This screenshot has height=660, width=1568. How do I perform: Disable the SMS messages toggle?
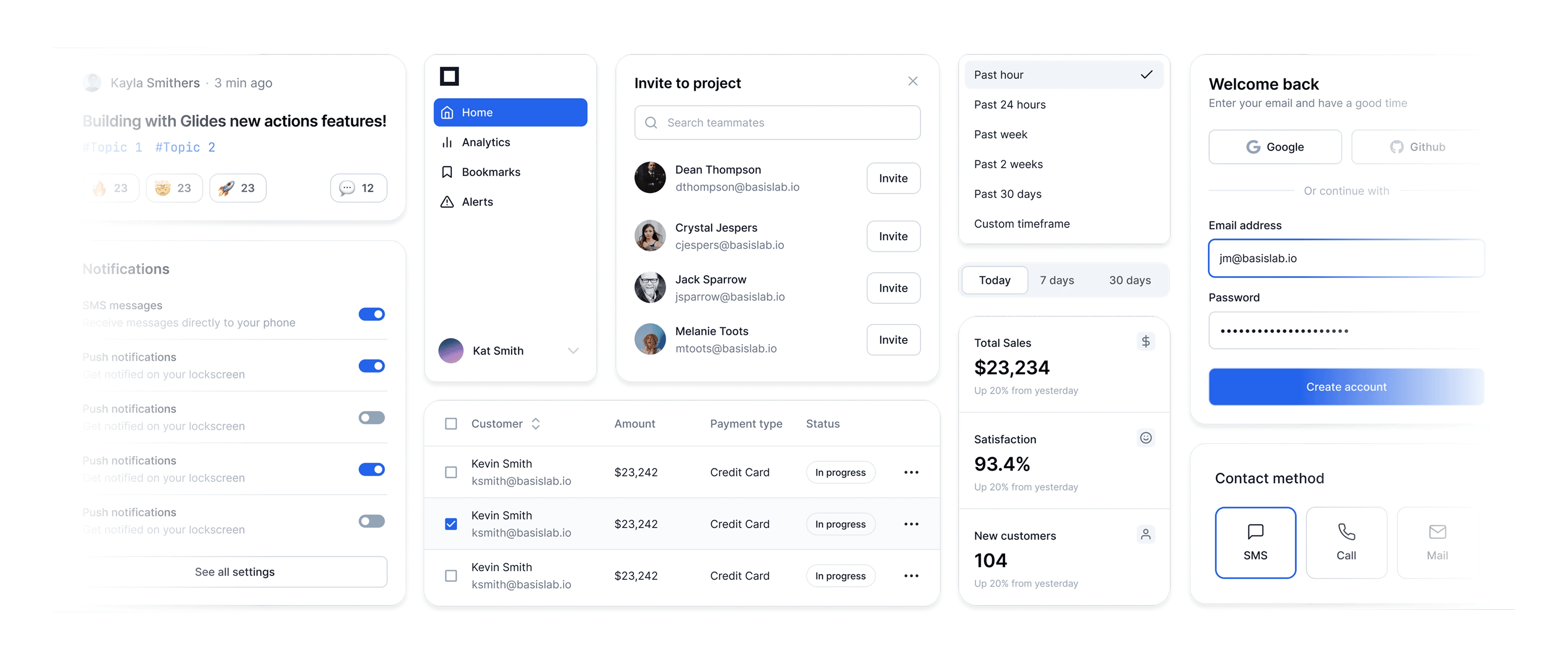[x=371, y=314]
